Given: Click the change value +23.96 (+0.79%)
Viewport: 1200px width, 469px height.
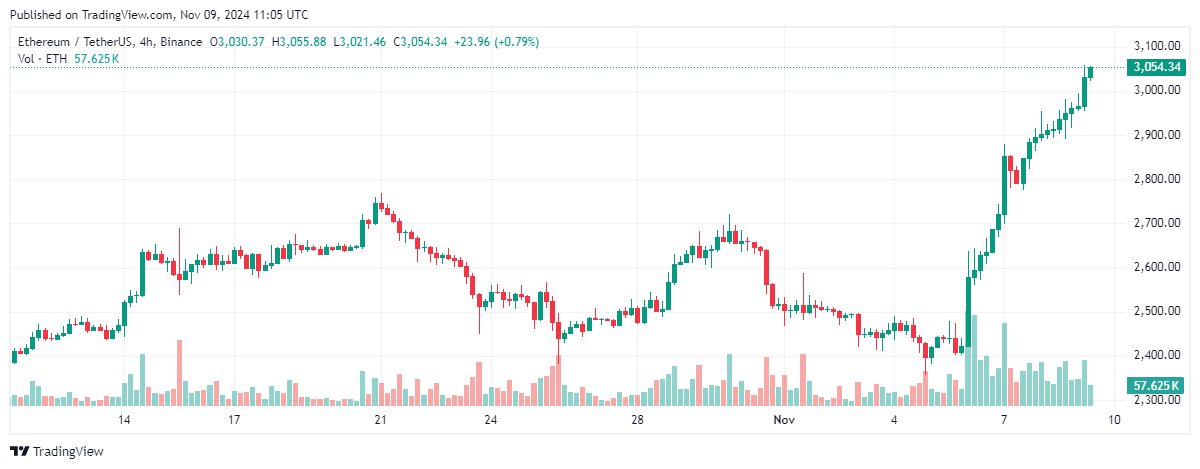Looking at the screenshot, I should coord(497,42).
